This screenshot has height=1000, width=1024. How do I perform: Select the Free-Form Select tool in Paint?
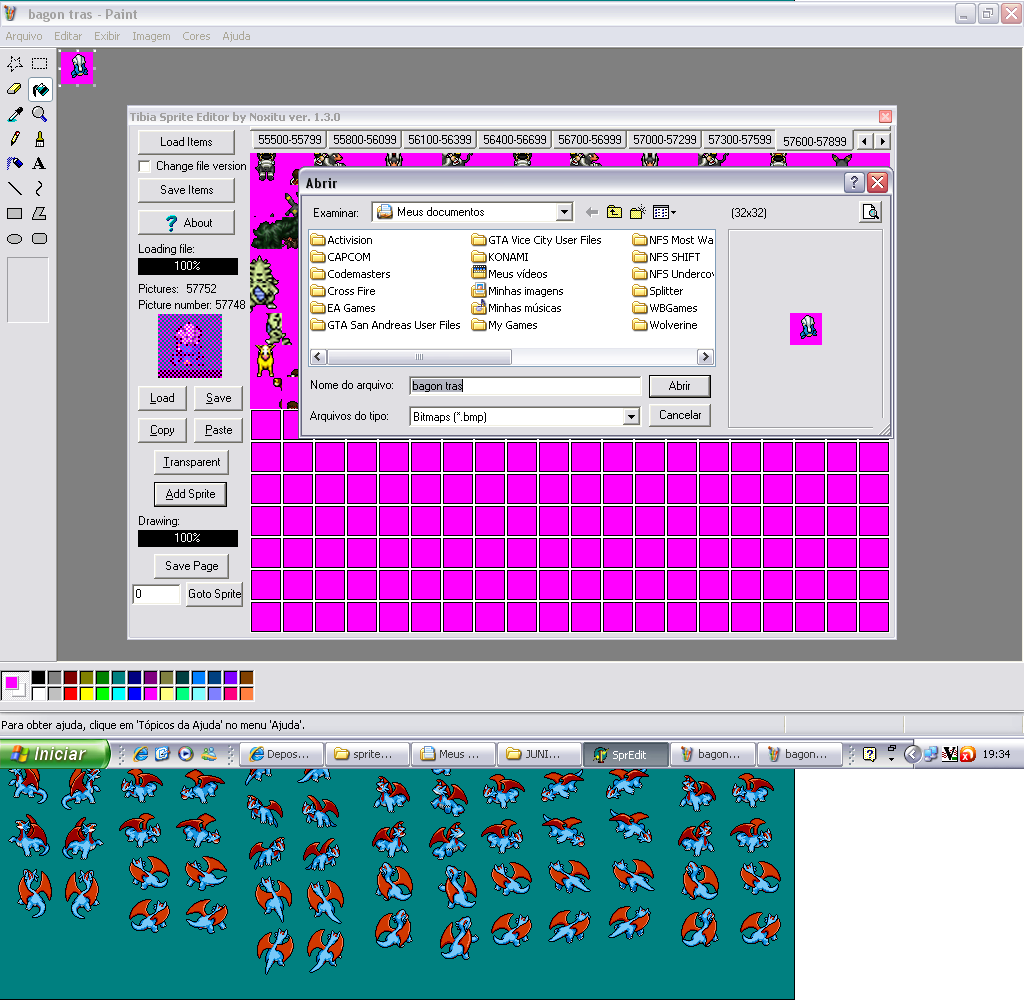coord(15,63)
